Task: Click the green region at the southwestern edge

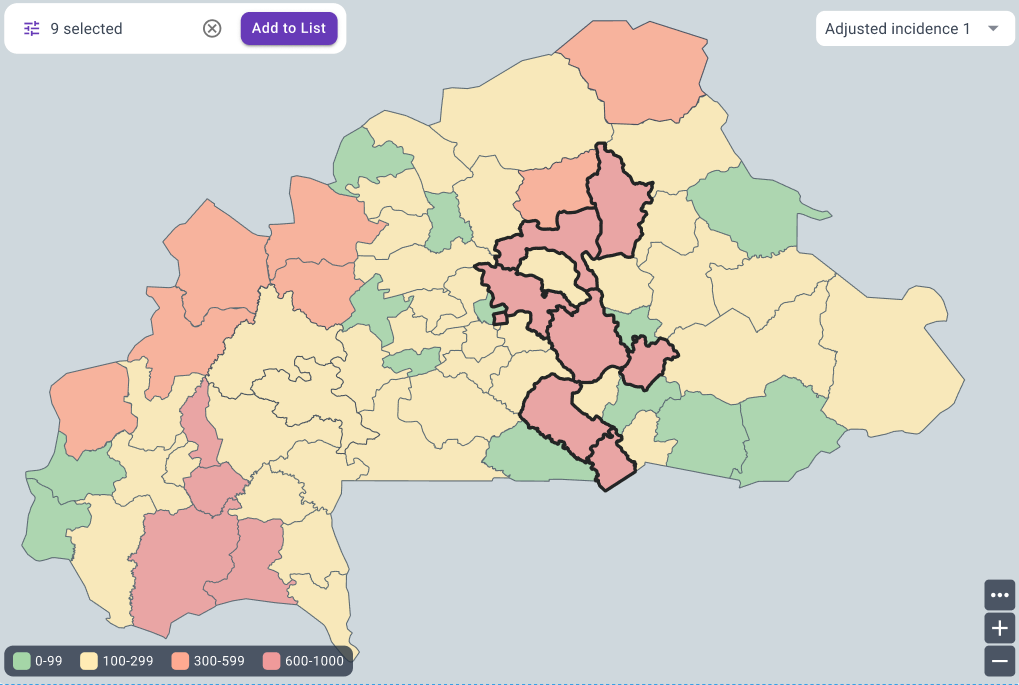Action: pos(50,525)
